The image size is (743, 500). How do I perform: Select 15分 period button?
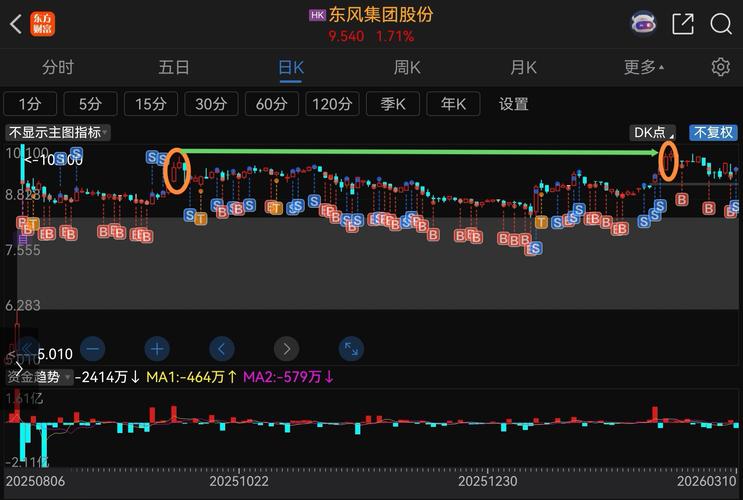click(x=151, y=104)
